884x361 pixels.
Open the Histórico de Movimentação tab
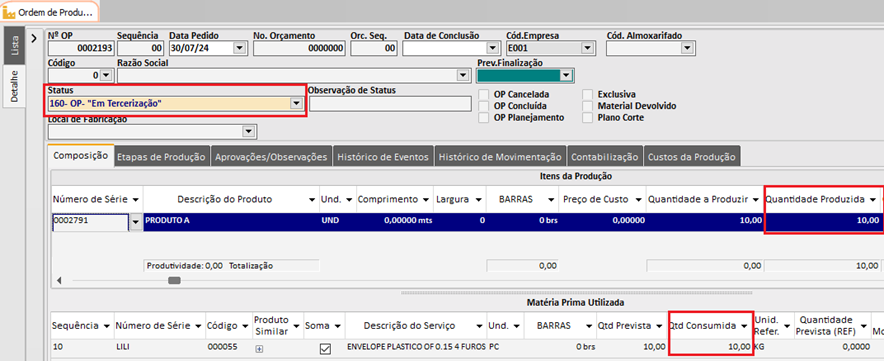[x=501, y=157]
